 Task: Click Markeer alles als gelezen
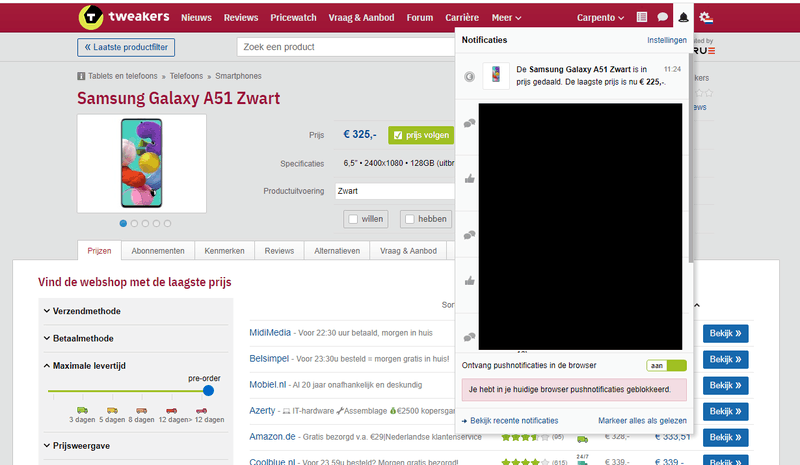point(642,421)
